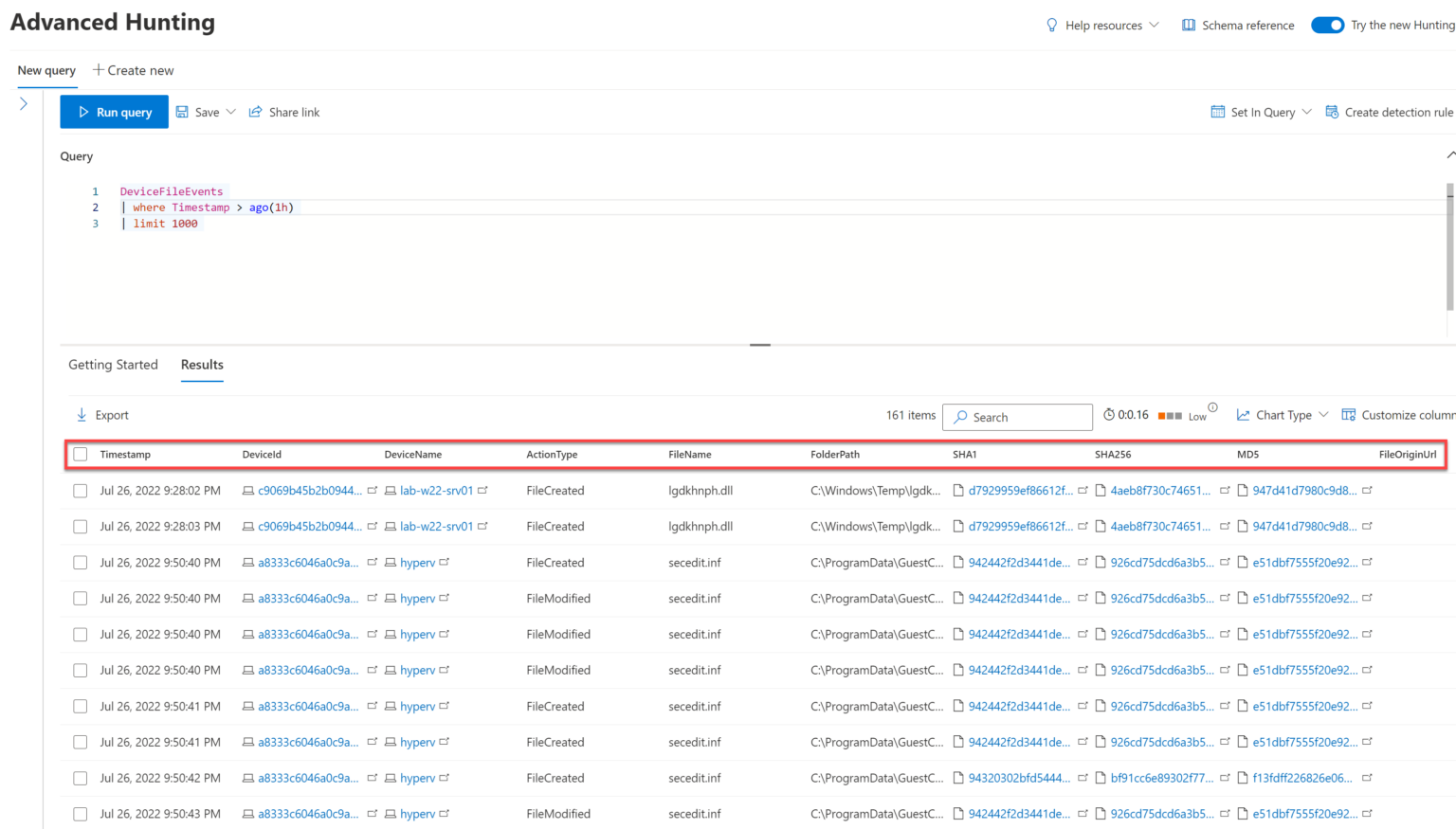Viewport: 1456px width, 829px height.
Task: Open lab-w22-srv01 in new window icon
Action: (482, 491)
